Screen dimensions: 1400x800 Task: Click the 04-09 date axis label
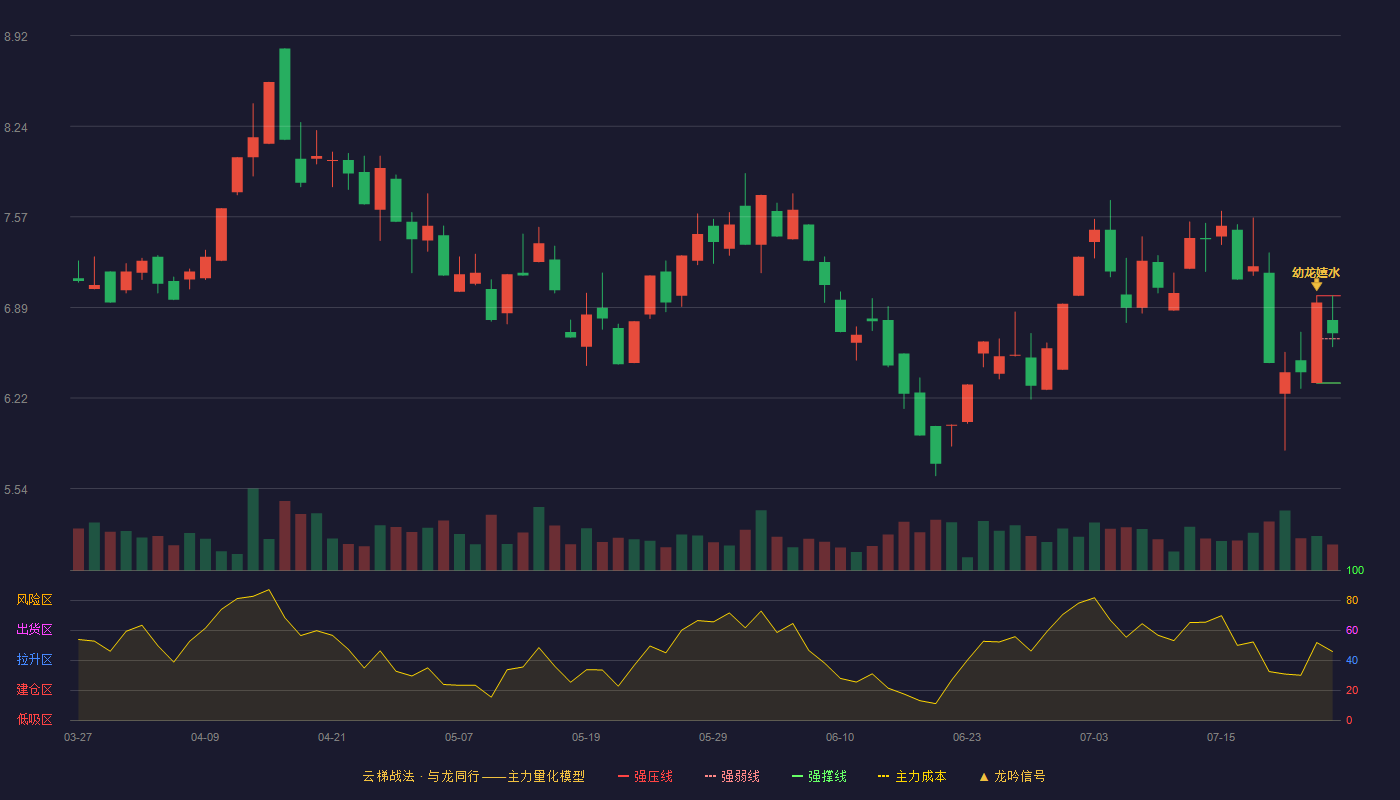pyautogui.click(x=205, y=738)
